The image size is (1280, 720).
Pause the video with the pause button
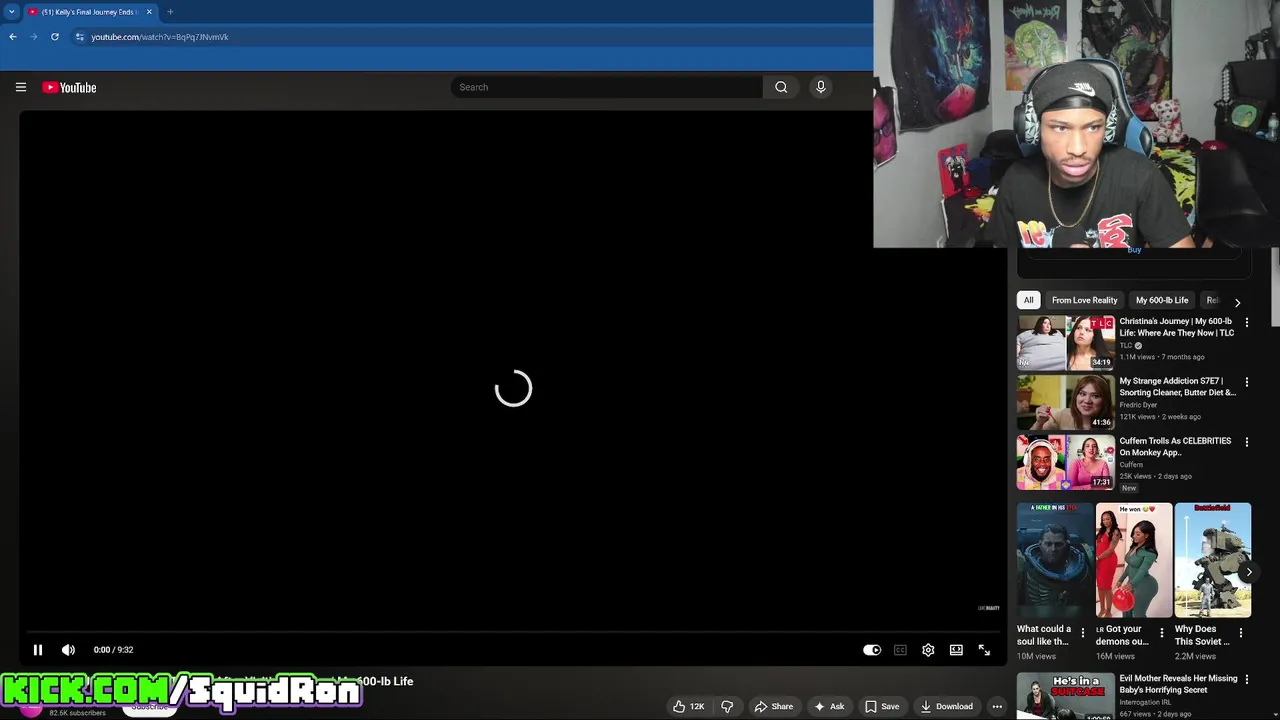point(38,650)
